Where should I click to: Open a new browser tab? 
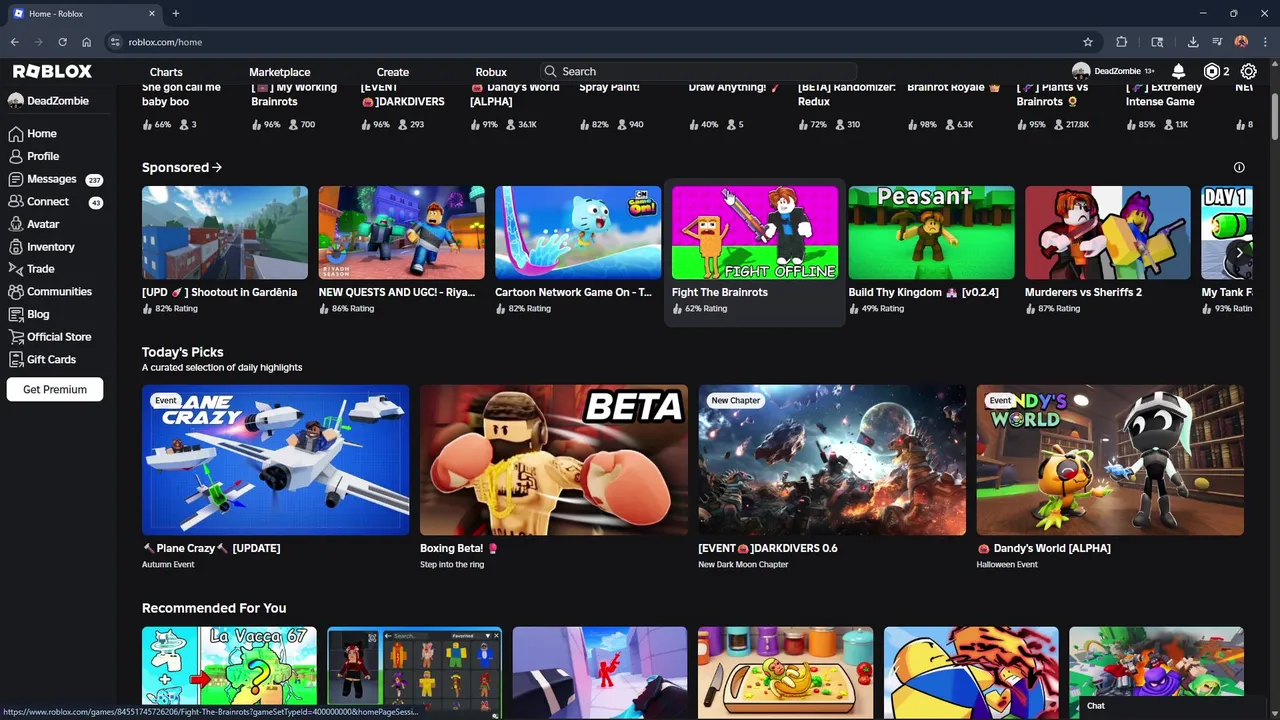pyautogui.click(x=175, y=13)
